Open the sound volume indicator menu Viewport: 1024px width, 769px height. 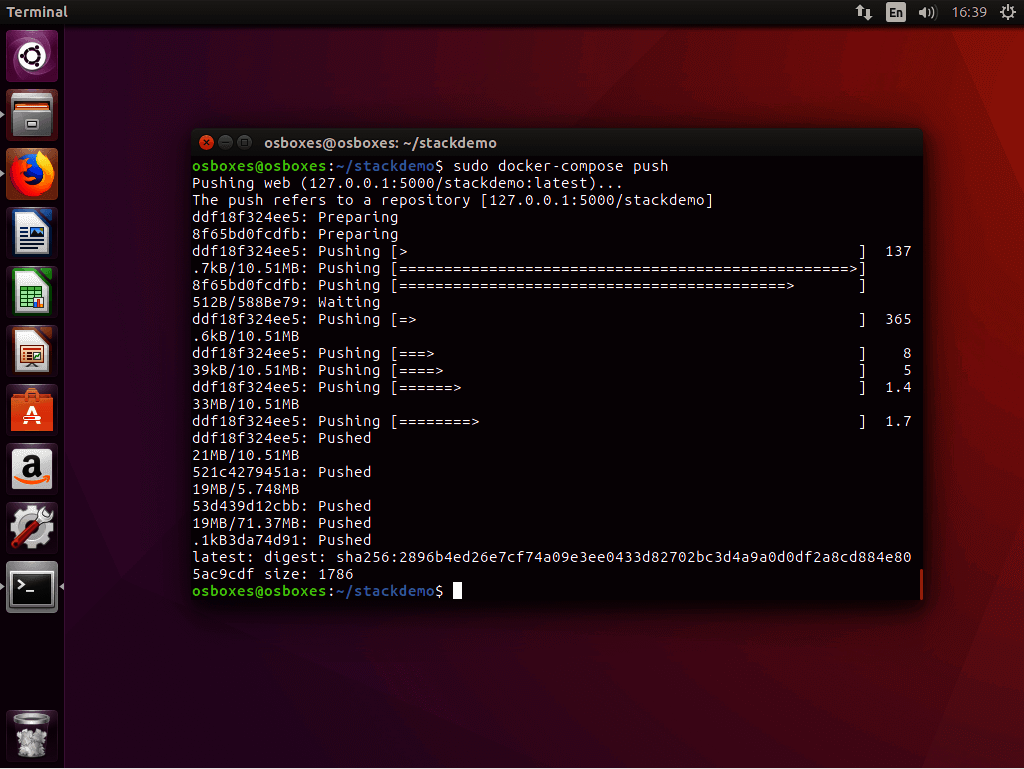[927, 12]
